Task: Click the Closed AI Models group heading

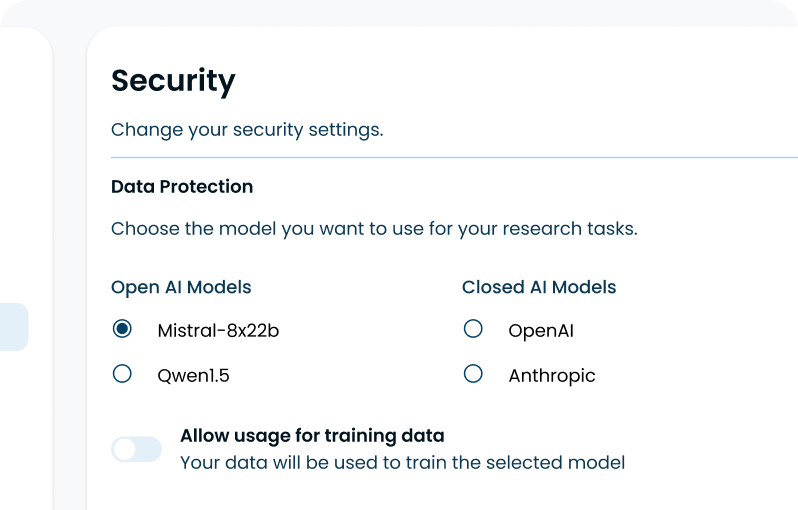Action: coord(539,287)
